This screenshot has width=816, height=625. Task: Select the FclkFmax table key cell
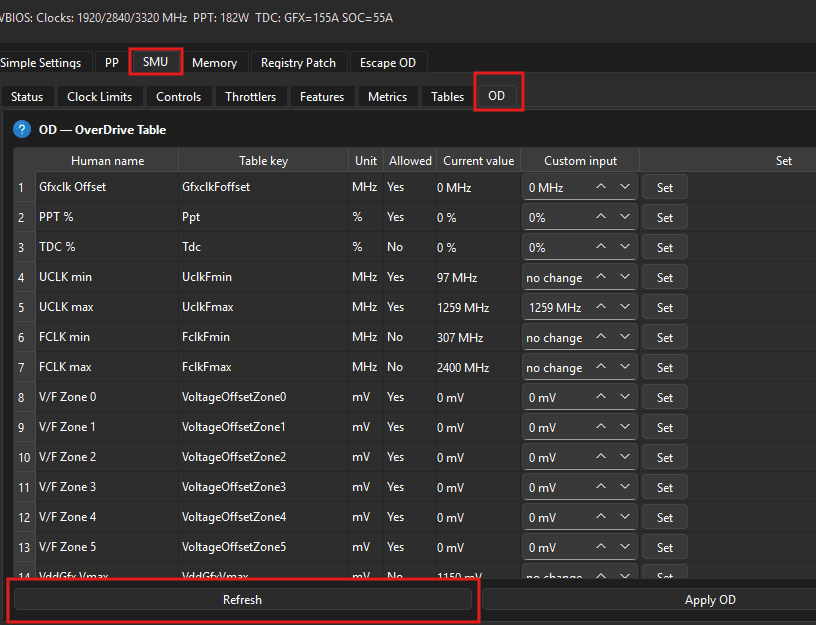[263, 367]
